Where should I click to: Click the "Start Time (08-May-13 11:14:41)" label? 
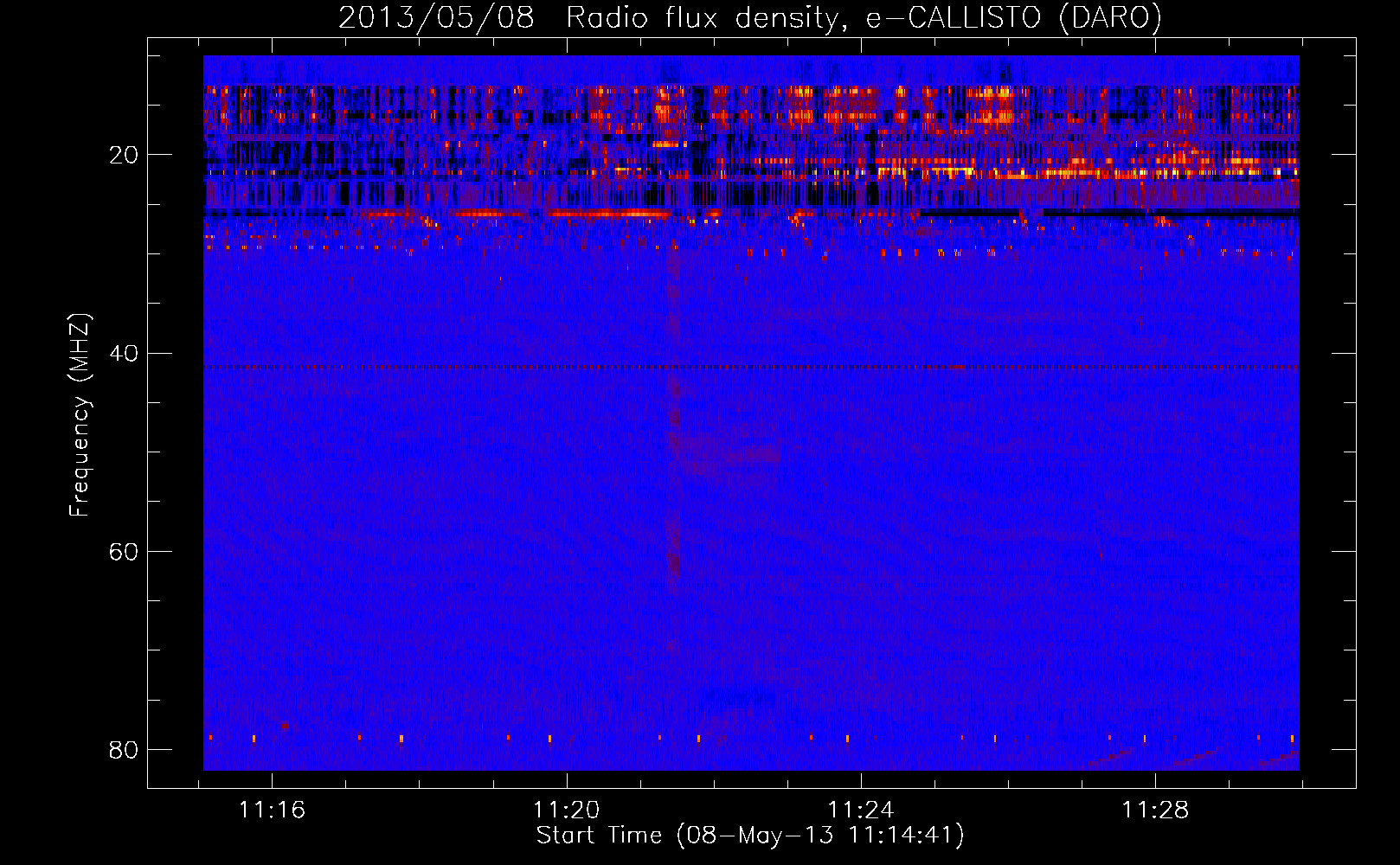(750, 836)
